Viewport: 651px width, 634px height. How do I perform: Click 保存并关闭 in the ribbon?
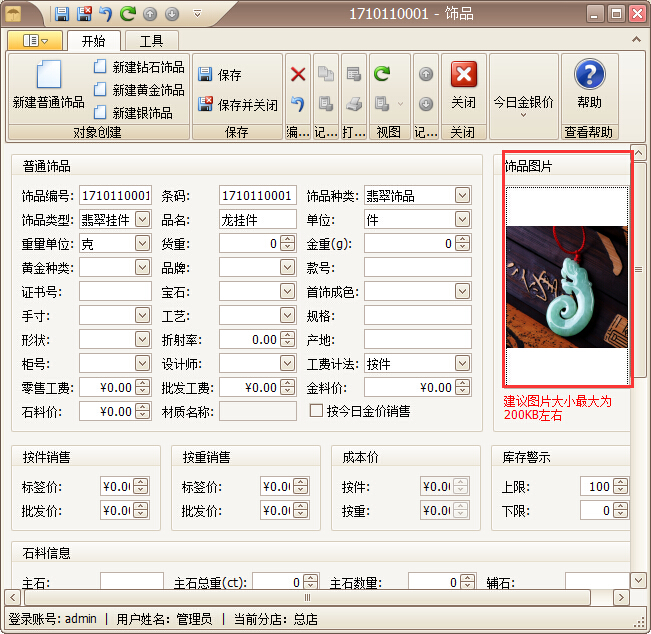(238, 104)
